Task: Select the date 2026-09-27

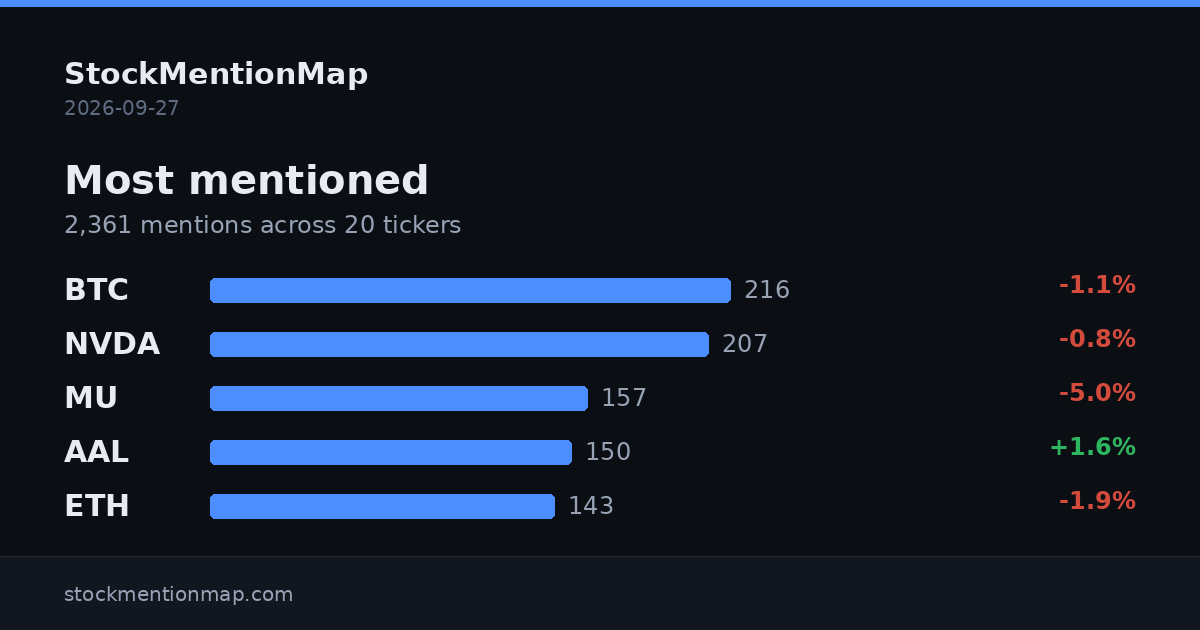Action: coord(122,108)
